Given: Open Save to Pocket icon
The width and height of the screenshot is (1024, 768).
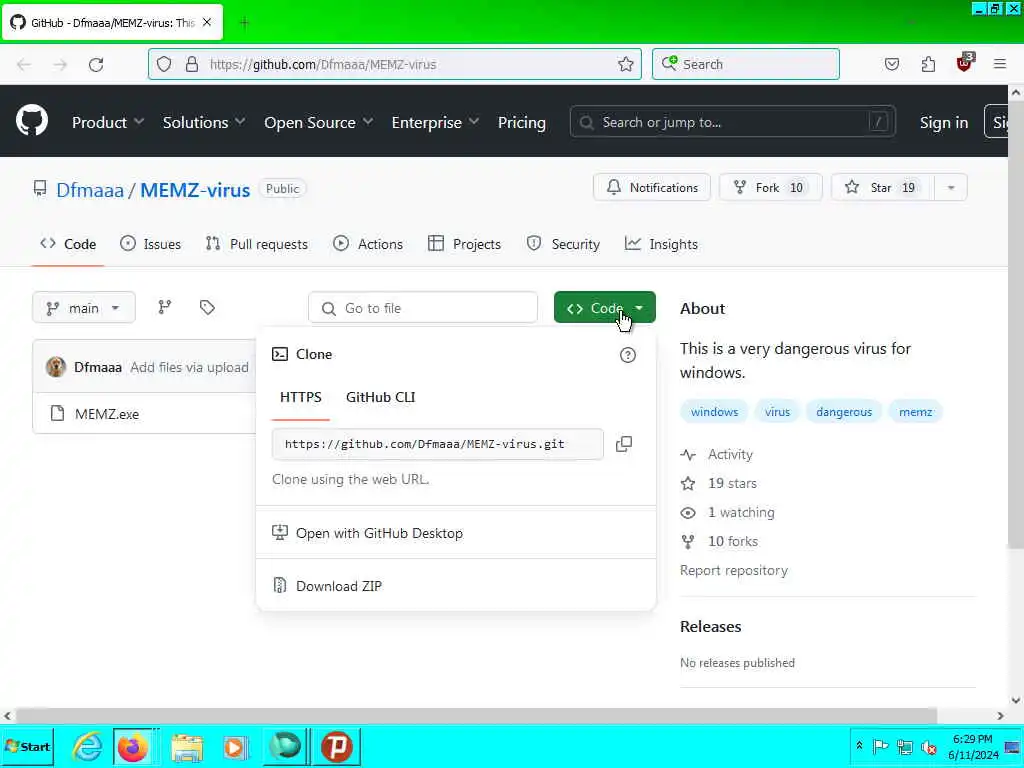Looking at the screenshot, I should pos(891,64).
